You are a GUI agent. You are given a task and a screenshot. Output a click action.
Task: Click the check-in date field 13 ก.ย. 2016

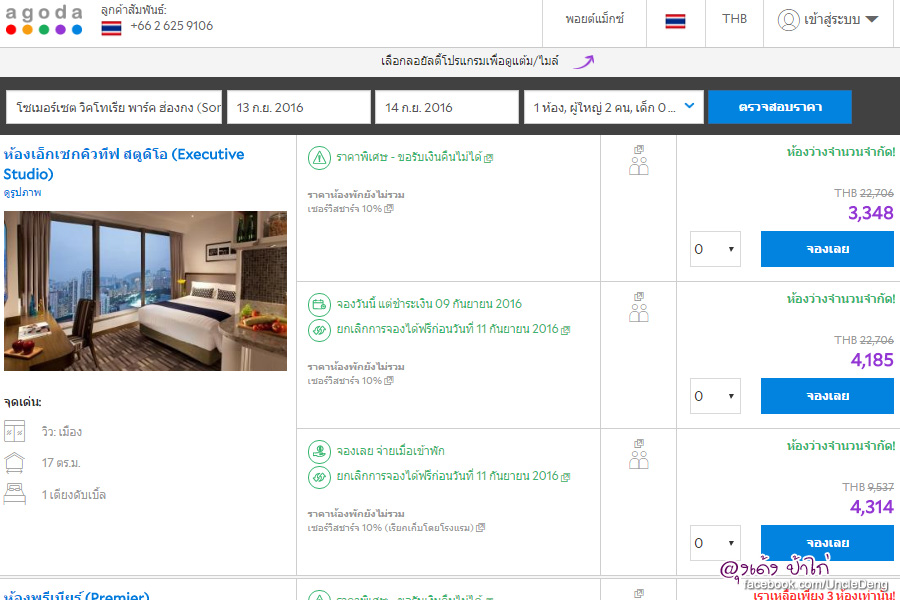pos(297,107)
